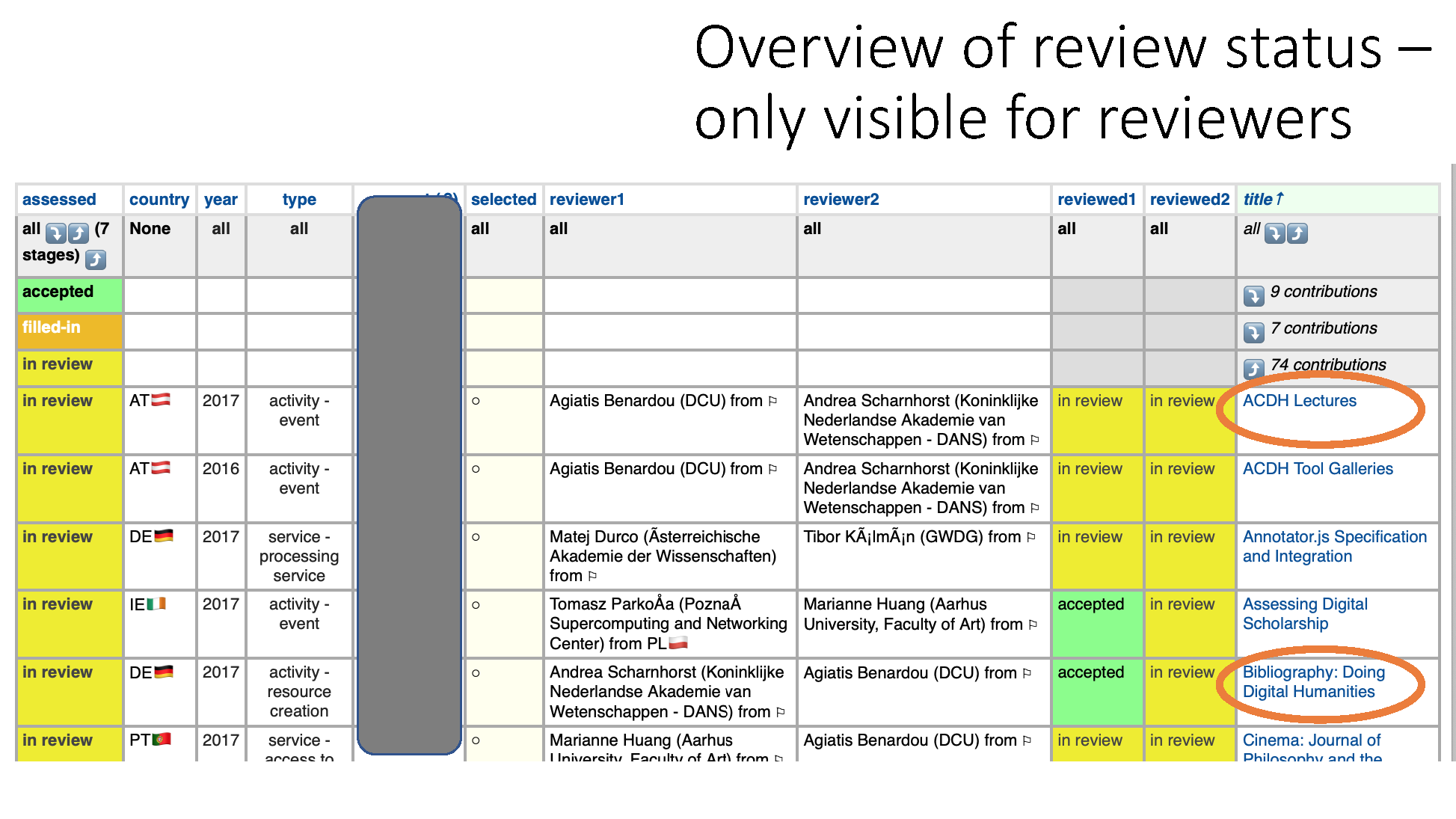Select the radio button in the Annotator.js row
Image resolution: width=1456 pixels, height=819 pixels.
pyautogui.click(x=476, y=537)
